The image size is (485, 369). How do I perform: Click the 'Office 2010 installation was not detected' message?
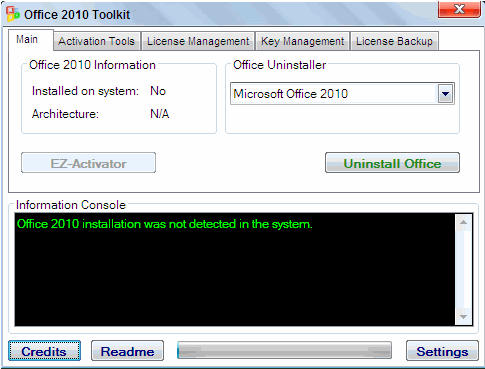pos(165,224)
